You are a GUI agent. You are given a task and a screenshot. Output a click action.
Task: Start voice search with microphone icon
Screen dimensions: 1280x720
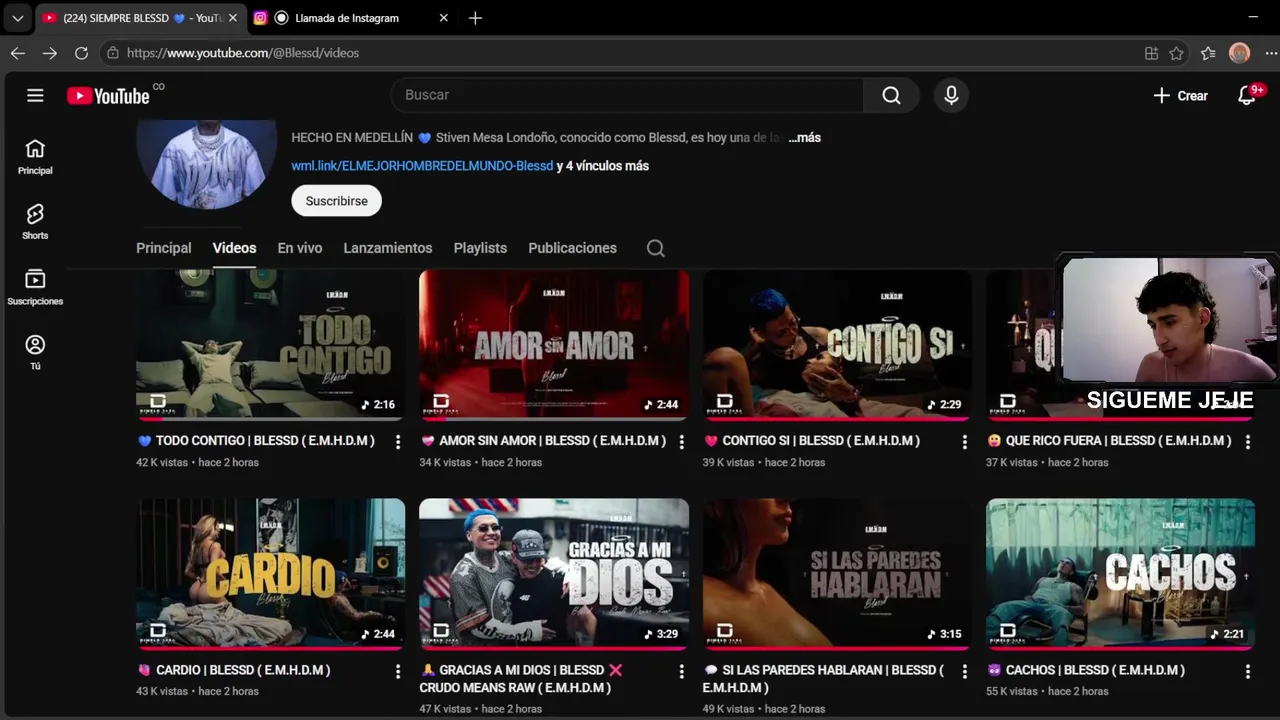951,95
